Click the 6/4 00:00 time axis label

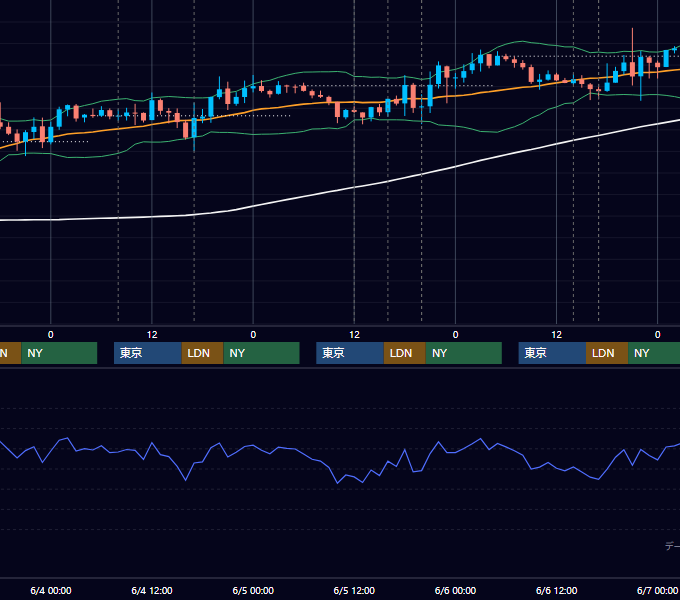51,590
